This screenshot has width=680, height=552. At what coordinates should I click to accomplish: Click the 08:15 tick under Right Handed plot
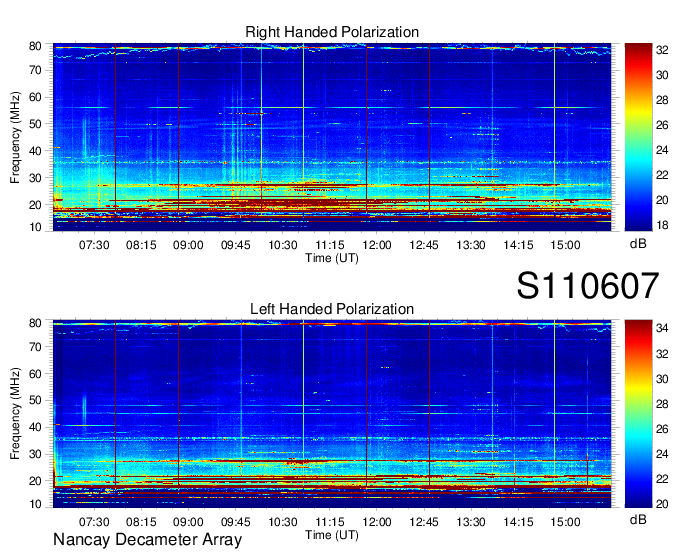point(141,245)
